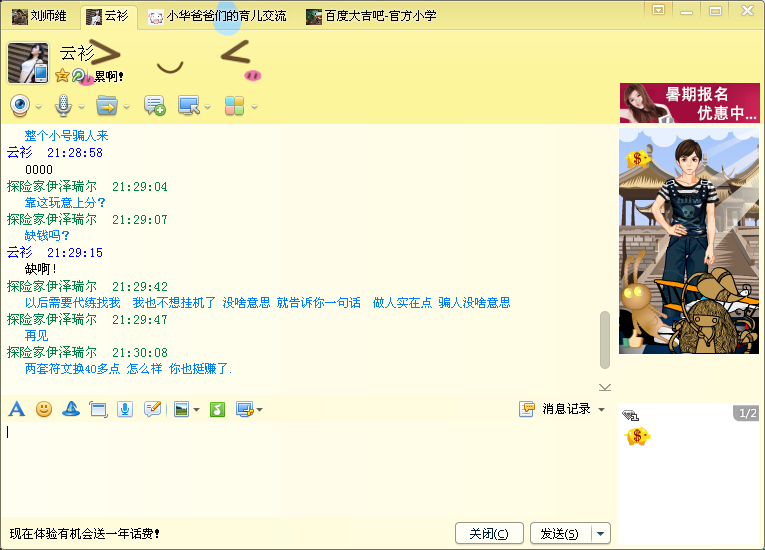Switch to the 刘师维 chat tab

tap(40, 16)
